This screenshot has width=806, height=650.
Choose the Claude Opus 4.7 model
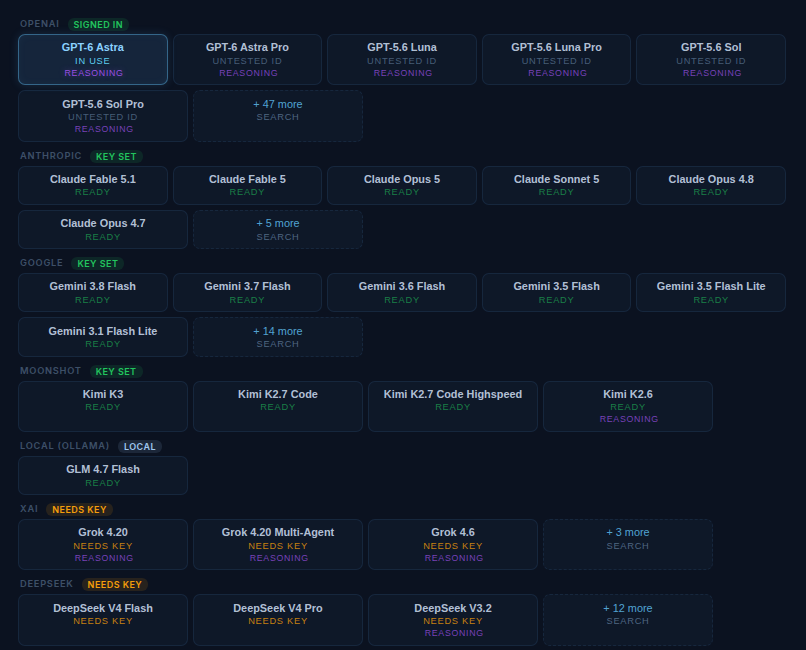tap(103, 230)
